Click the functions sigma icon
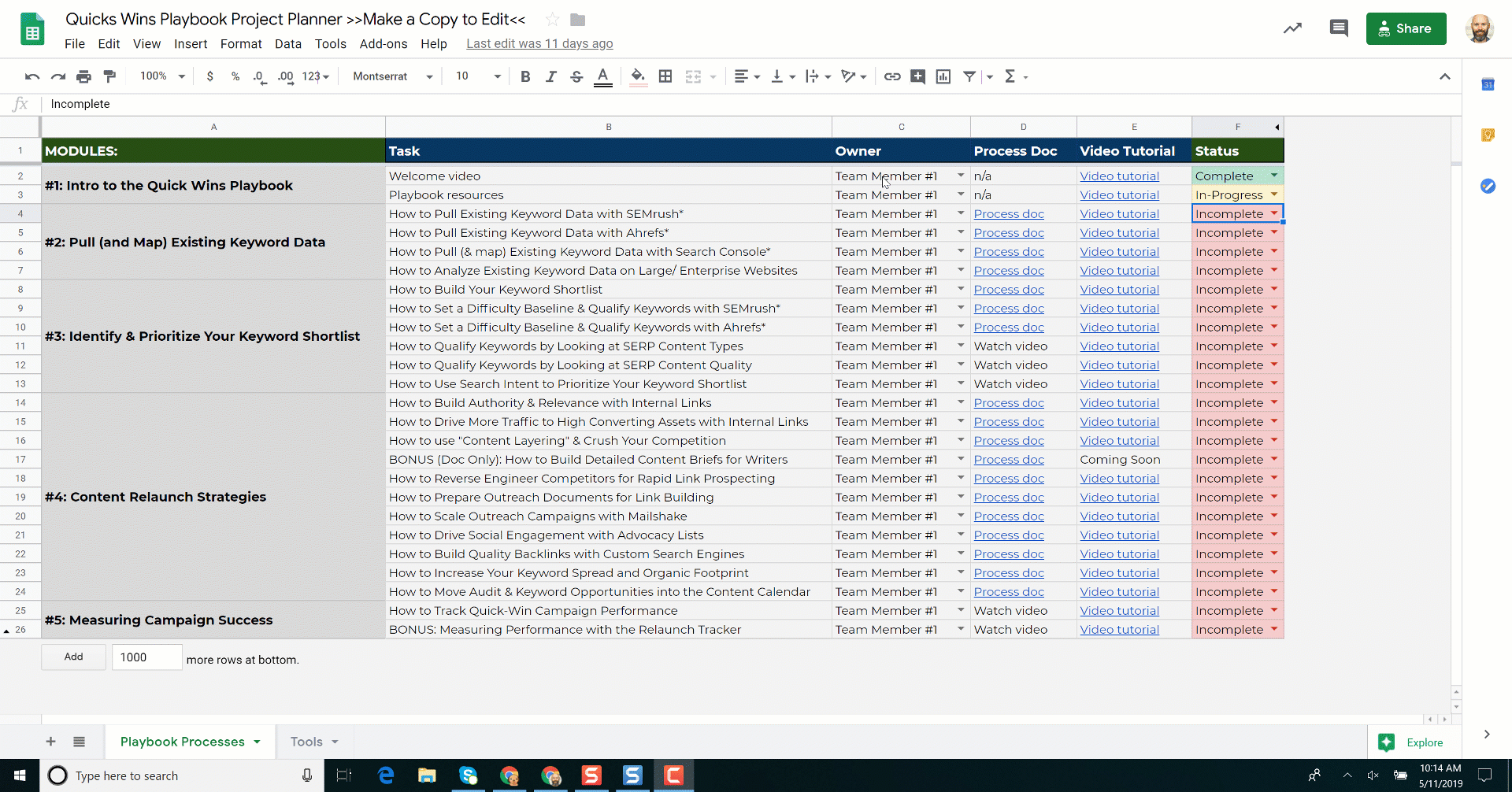 [1010, 76]
